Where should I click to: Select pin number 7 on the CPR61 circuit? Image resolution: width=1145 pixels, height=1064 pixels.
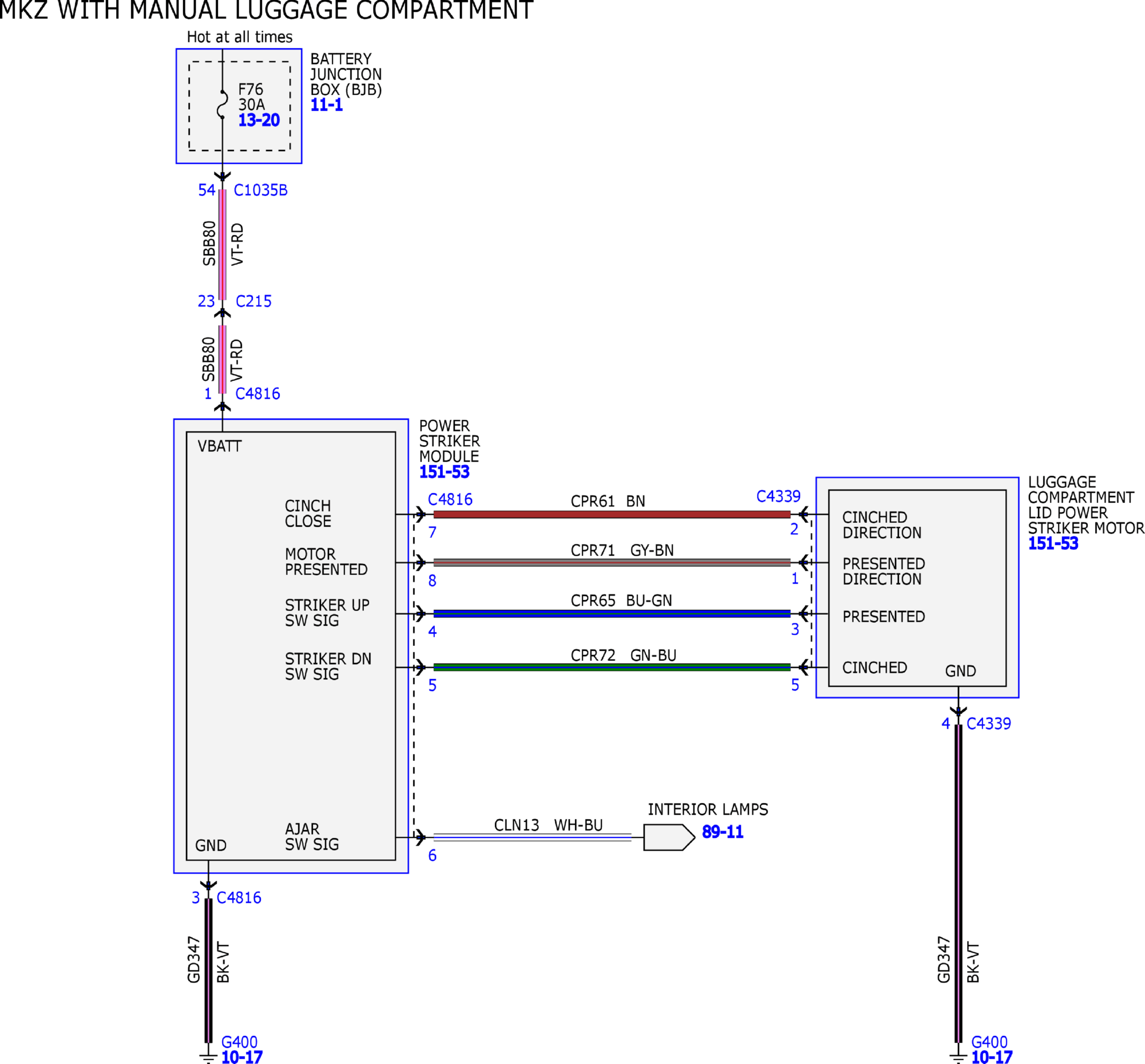(432, 532)
